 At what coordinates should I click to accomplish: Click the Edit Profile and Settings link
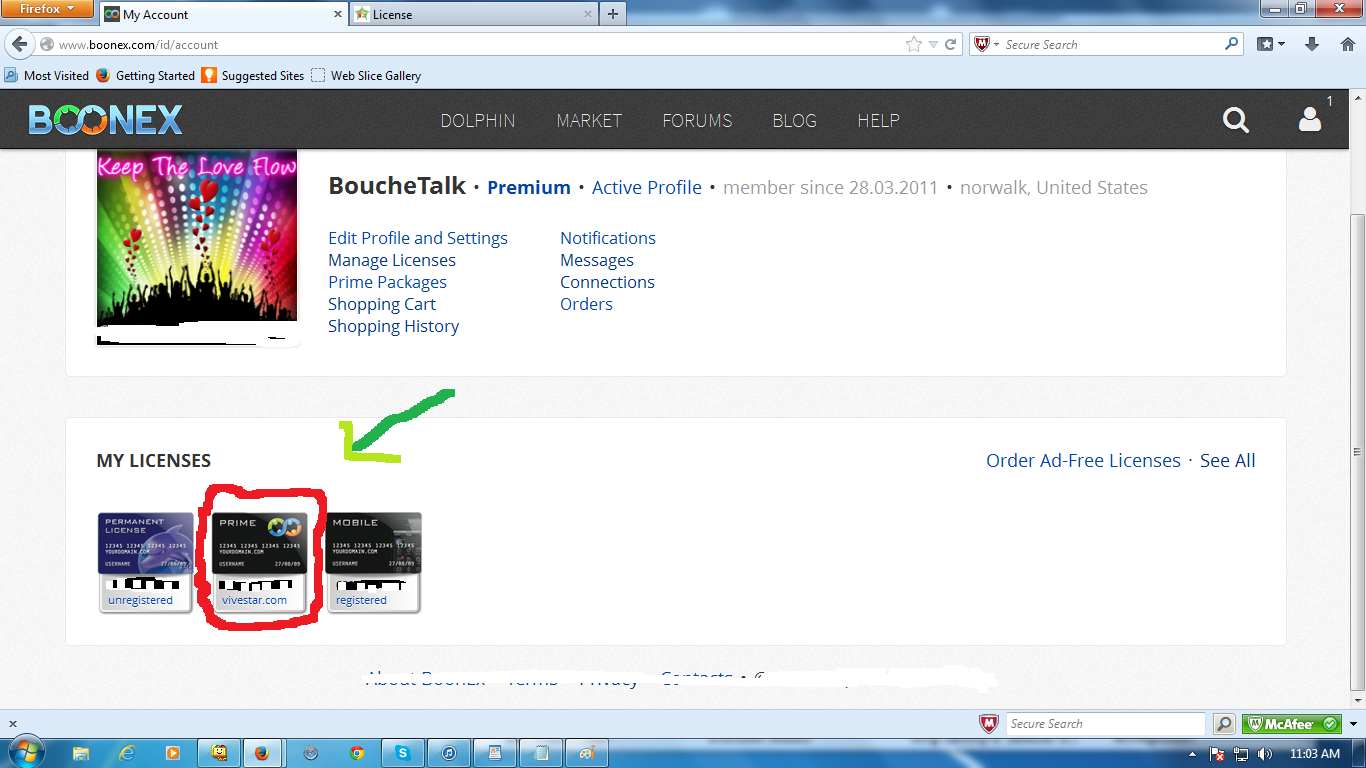[418, 238]
